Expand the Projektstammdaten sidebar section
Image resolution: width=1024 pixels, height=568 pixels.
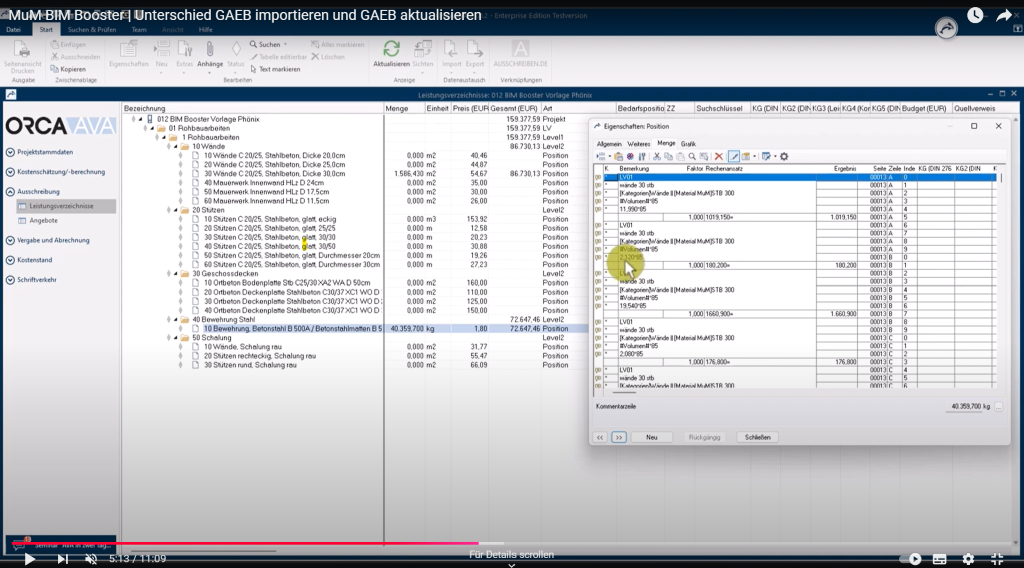tap(44, 152)
